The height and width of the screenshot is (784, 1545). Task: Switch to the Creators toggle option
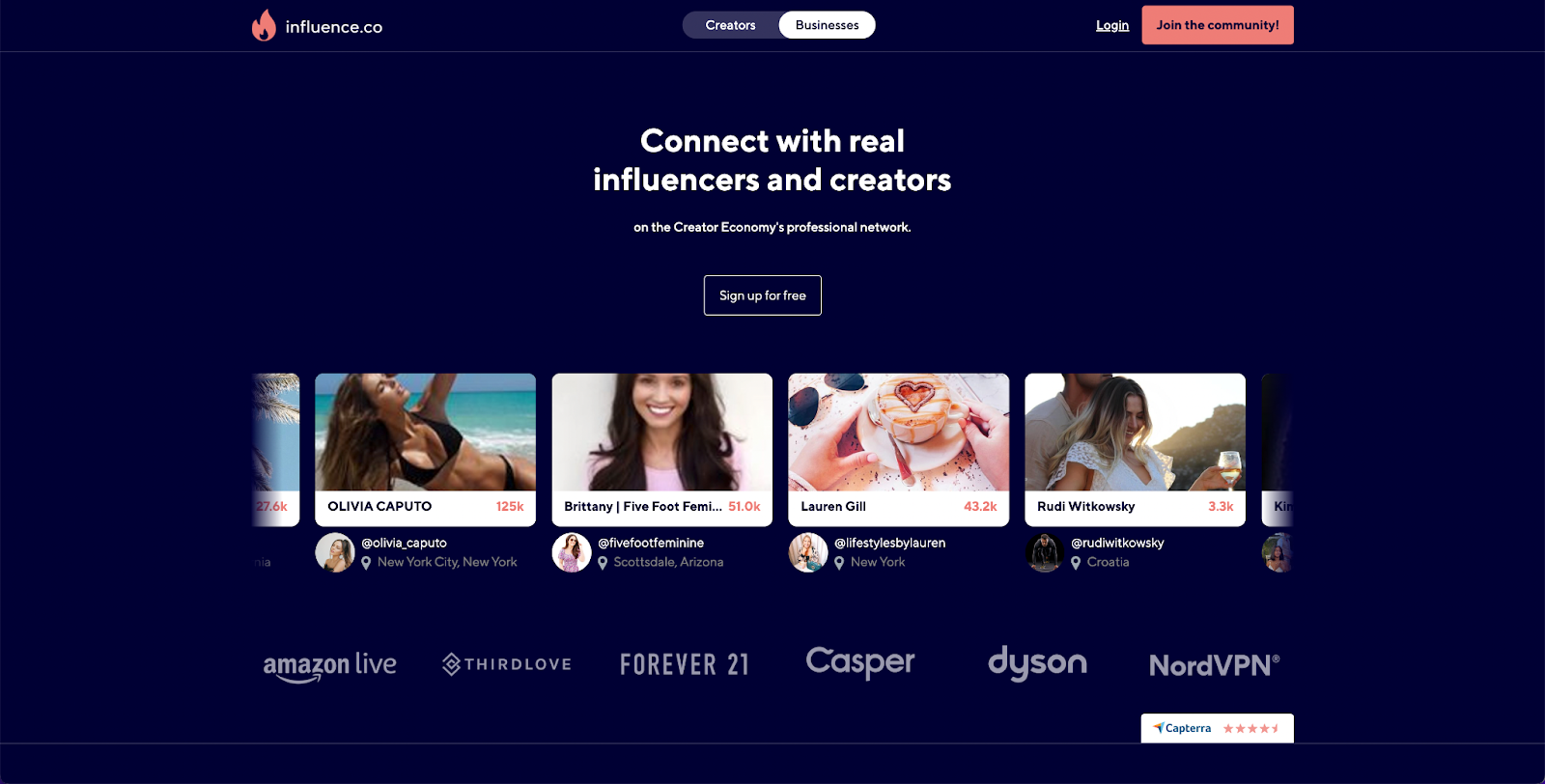(730, 25)
